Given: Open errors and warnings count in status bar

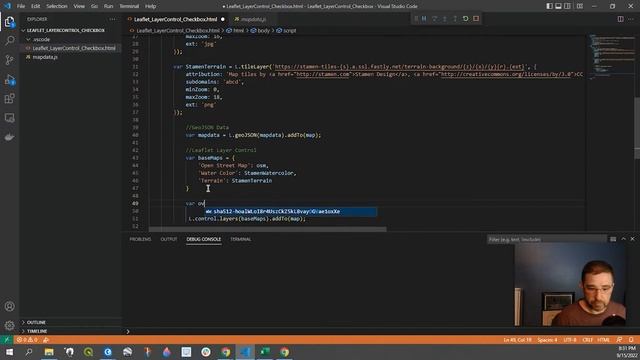Looking at the screenshot, I should pyautogui.click(x=27, y=340).
